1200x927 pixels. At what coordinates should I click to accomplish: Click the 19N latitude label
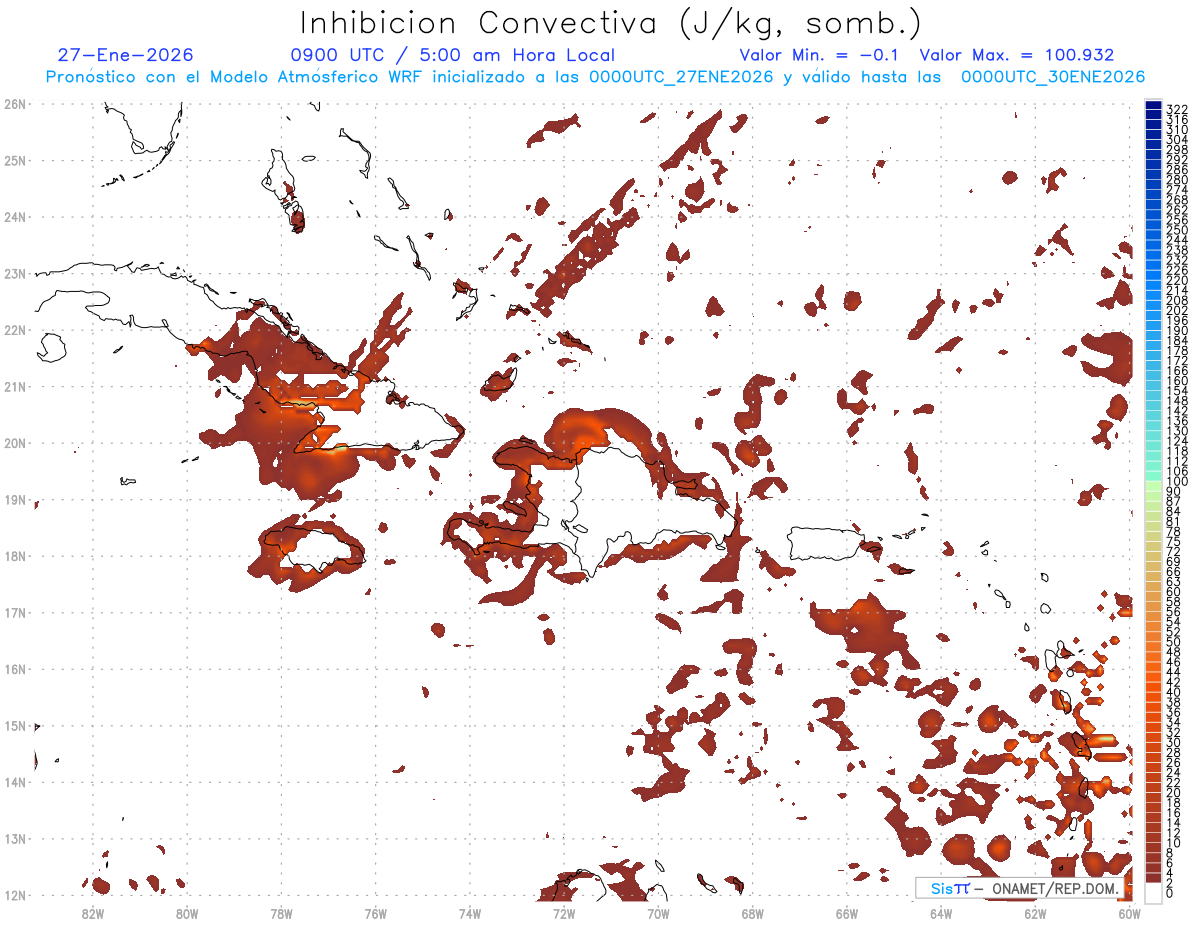click(x=15, y=499)
